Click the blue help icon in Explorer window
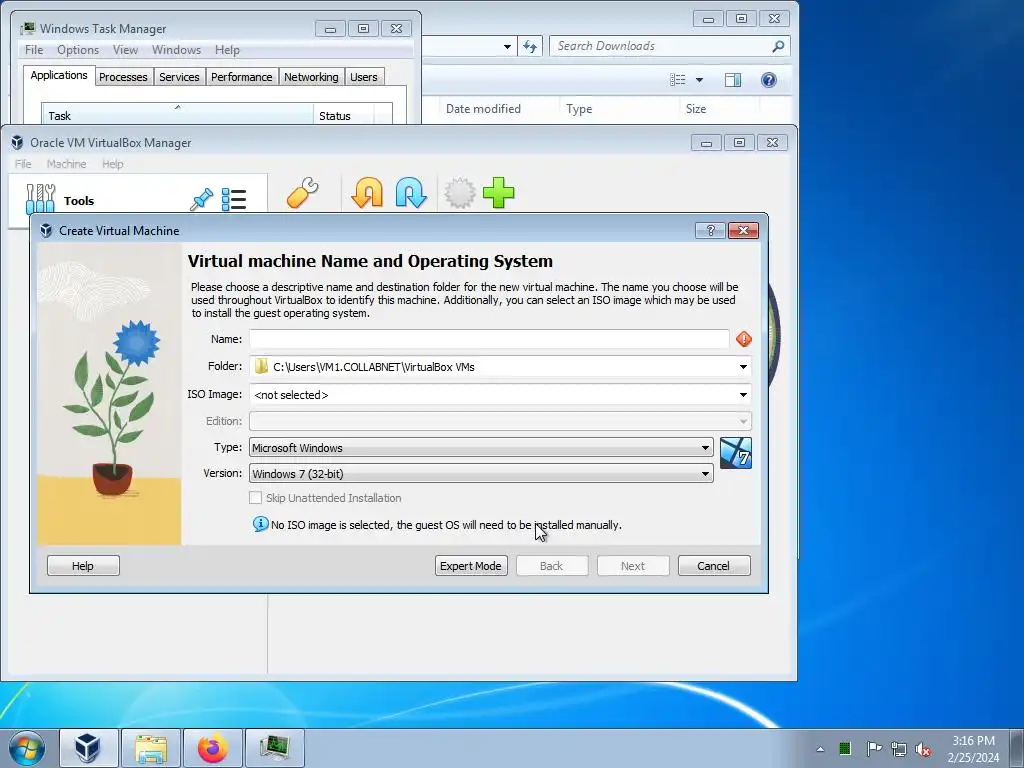The height and width of the screenshot is (768, 1024). pyautogui.click(x=769, y=80)
